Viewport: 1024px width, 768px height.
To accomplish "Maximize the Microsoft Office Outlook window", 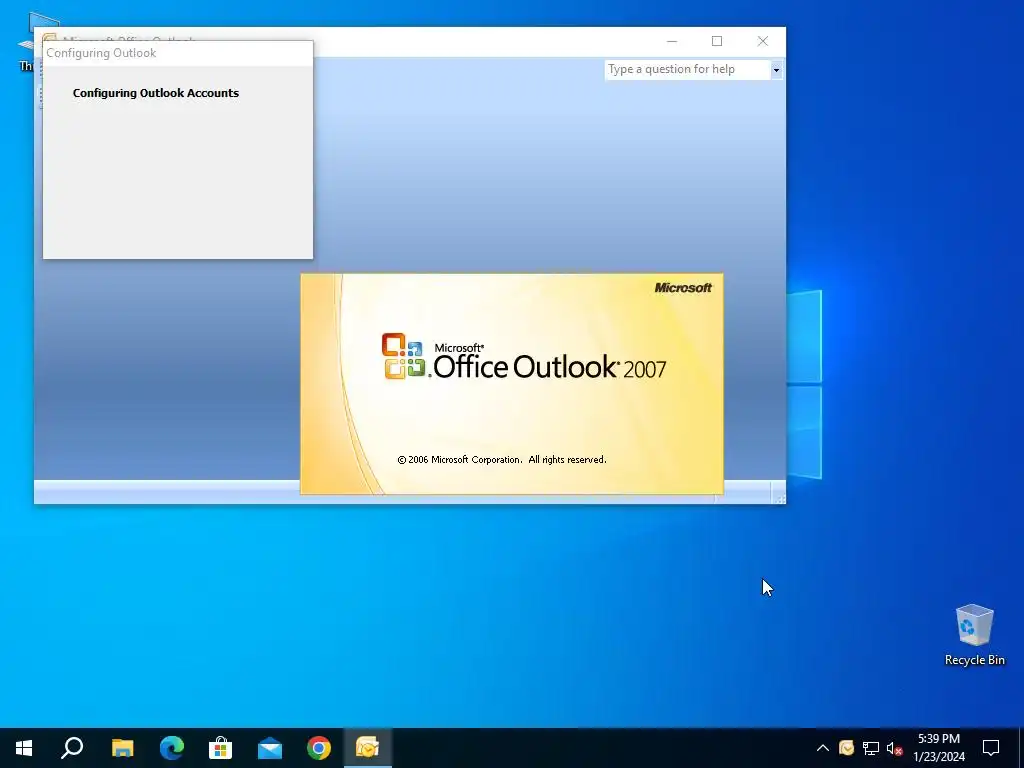I will click(717, 41).
